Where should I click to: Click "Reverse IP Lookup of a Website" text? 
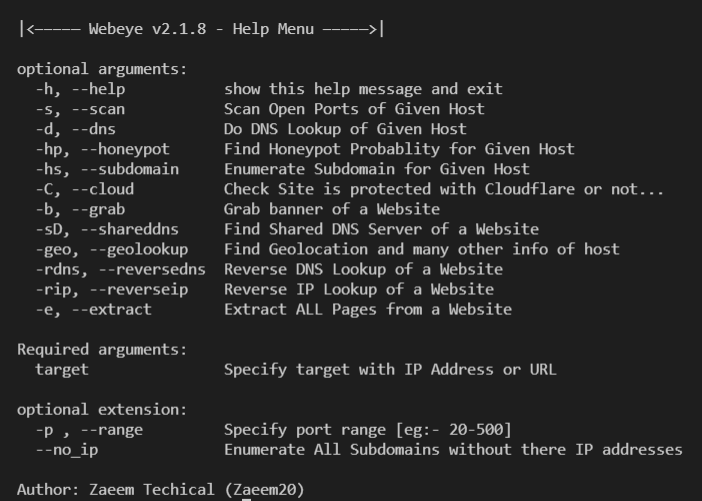pyautogui.click(x=358, y=289)
